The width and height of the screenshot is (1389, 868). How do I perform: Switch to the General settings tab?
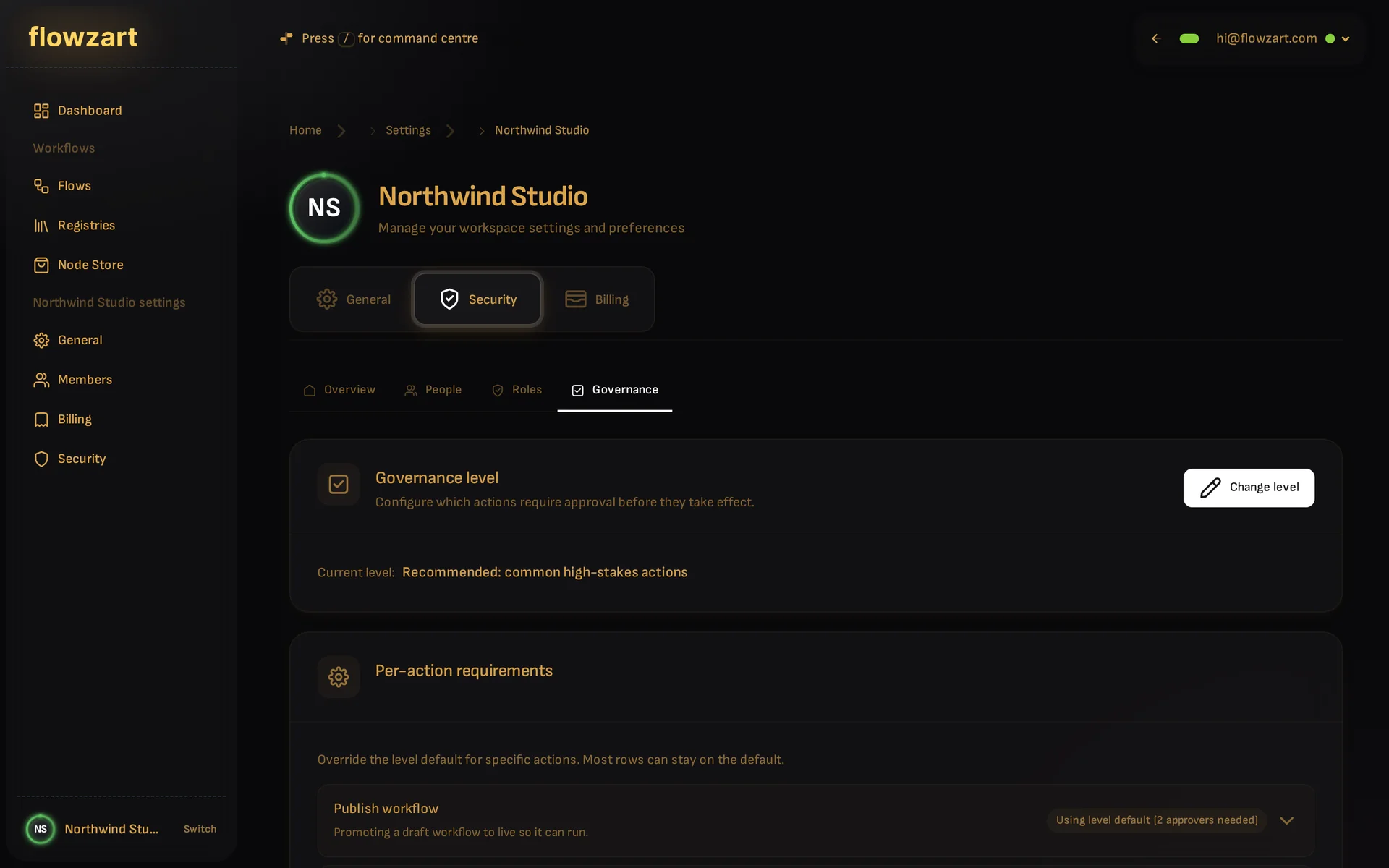pos(354,299)
